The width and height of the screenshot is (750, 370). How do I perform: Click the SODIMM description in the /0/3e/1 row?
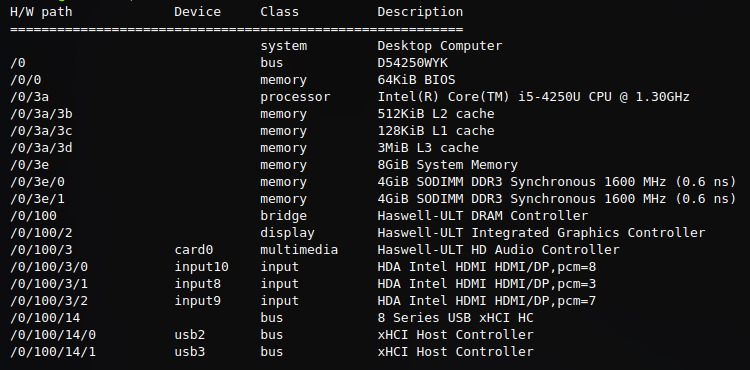click(x=557, y=199)
